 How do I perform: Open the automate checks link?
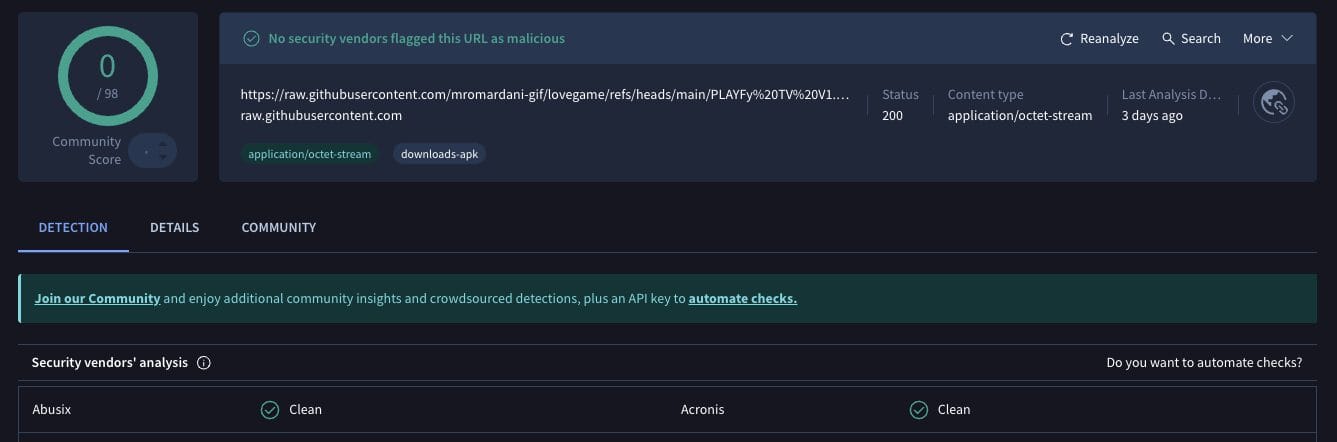coord(743,298)
